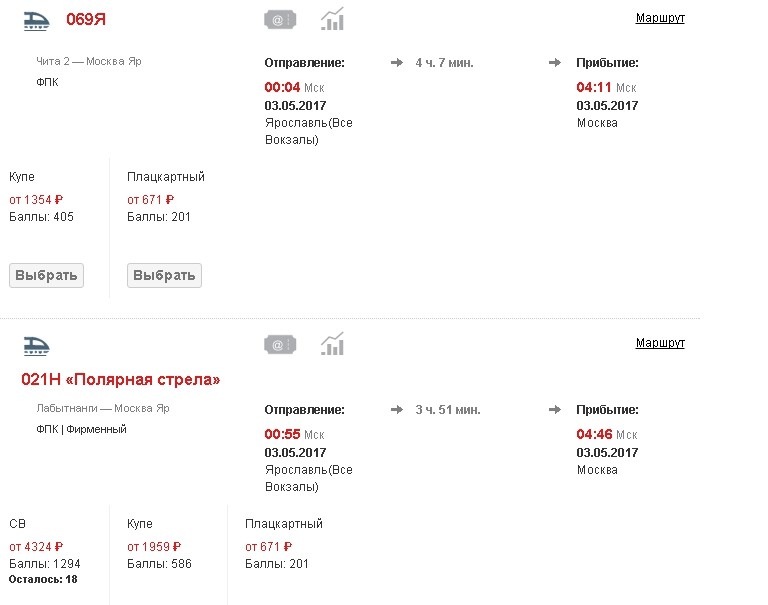Click the arrow before "4 ч. 7 мин."
768x605 pixels.
point(396,63)
